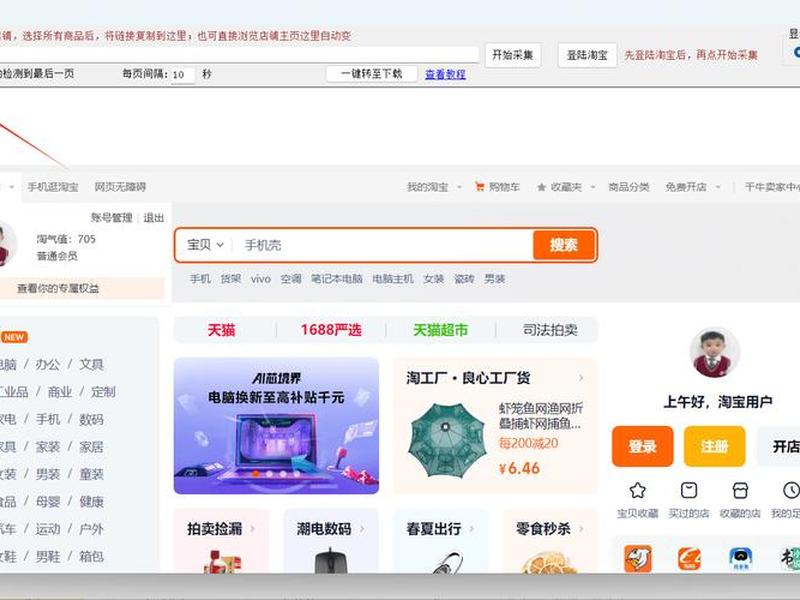This screenshot has height=600, width=800.
Task: Click the 瓷砖 hot search keyword
Action: click(464, 279)
